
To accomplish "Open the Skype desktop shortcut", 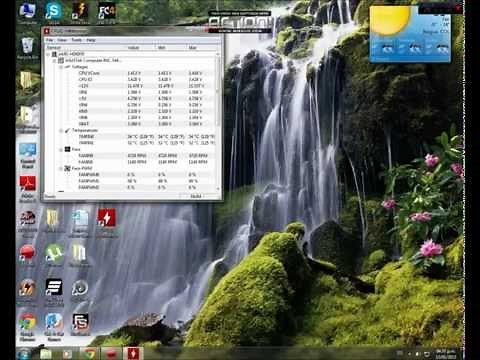I will pos(54,13).
